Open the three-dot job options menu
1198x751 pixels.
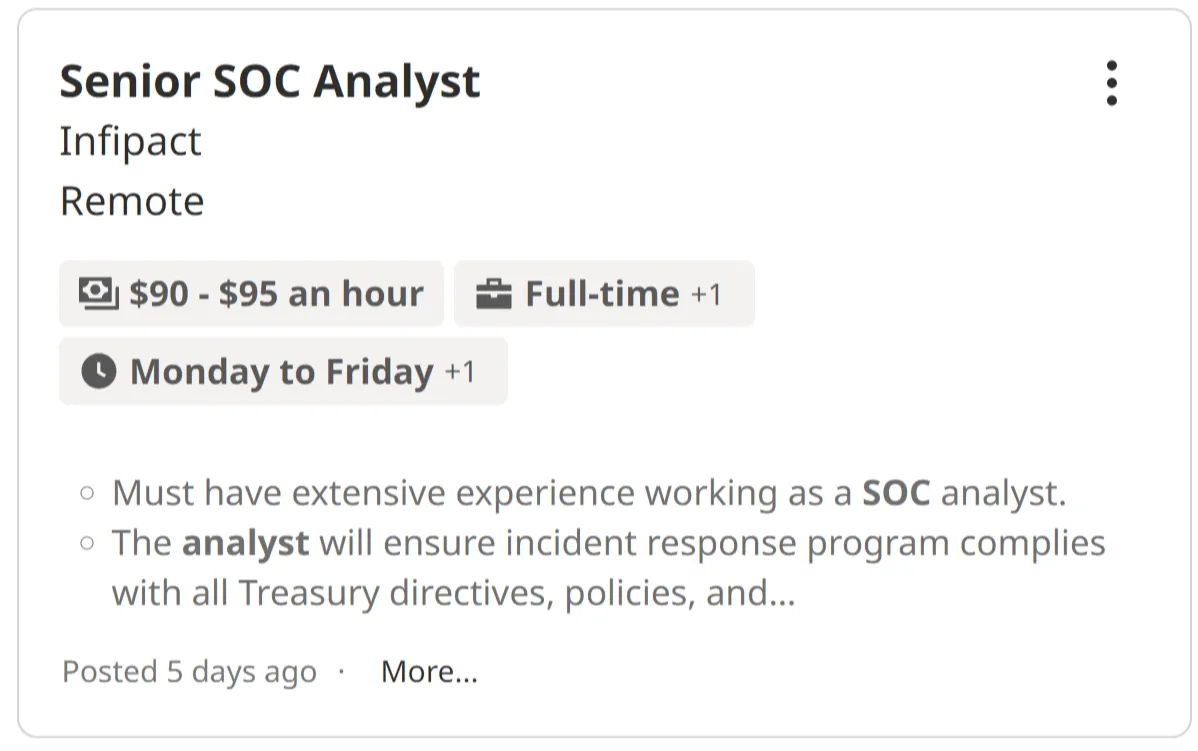[x=1111, y=83]
